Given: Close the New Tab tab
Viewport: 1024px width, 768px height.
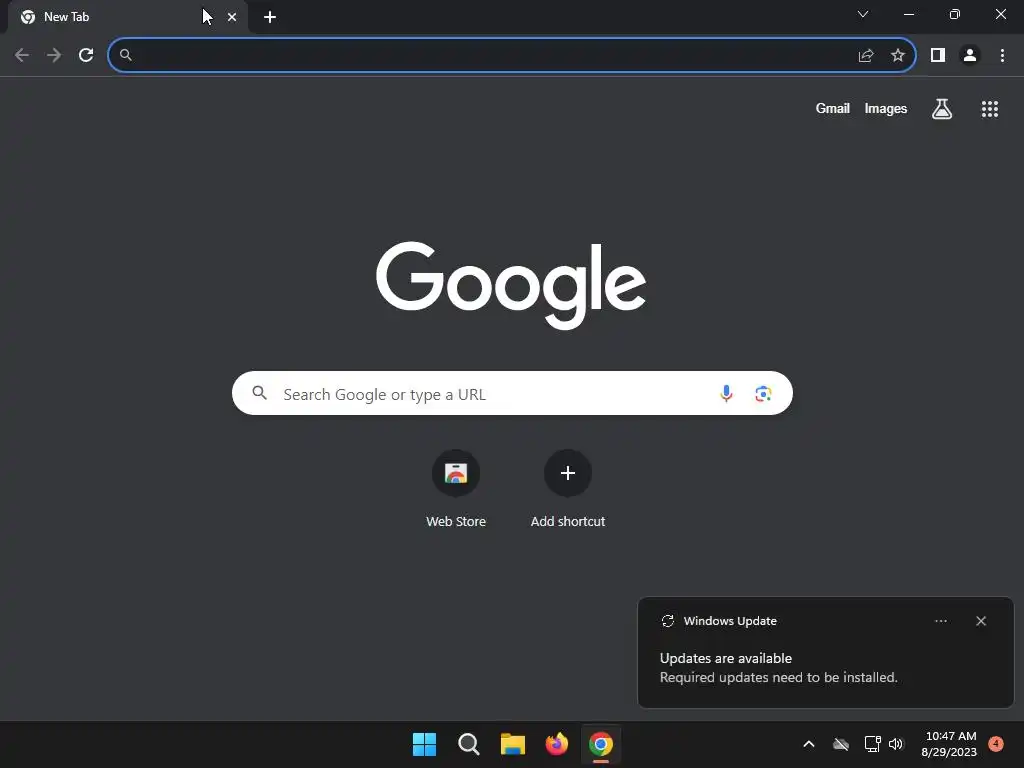Looking at the screenshot, I should coord(232,17).
